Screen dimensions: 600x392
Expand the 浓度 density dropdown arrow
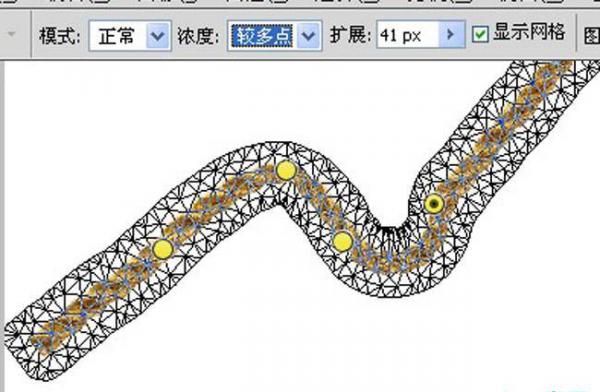pyautogui.click(x=309, y=36)
